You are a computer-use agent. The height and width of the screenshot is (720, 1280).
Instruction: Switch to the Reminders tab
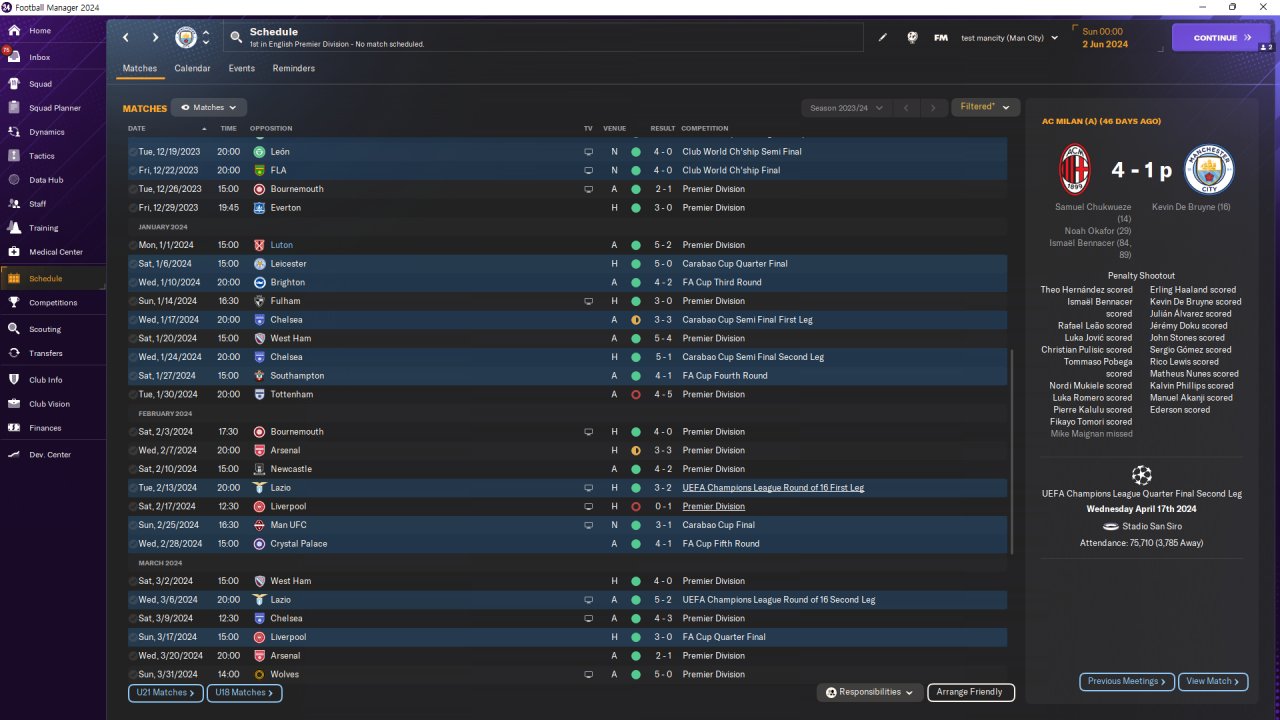pos(294,69)
